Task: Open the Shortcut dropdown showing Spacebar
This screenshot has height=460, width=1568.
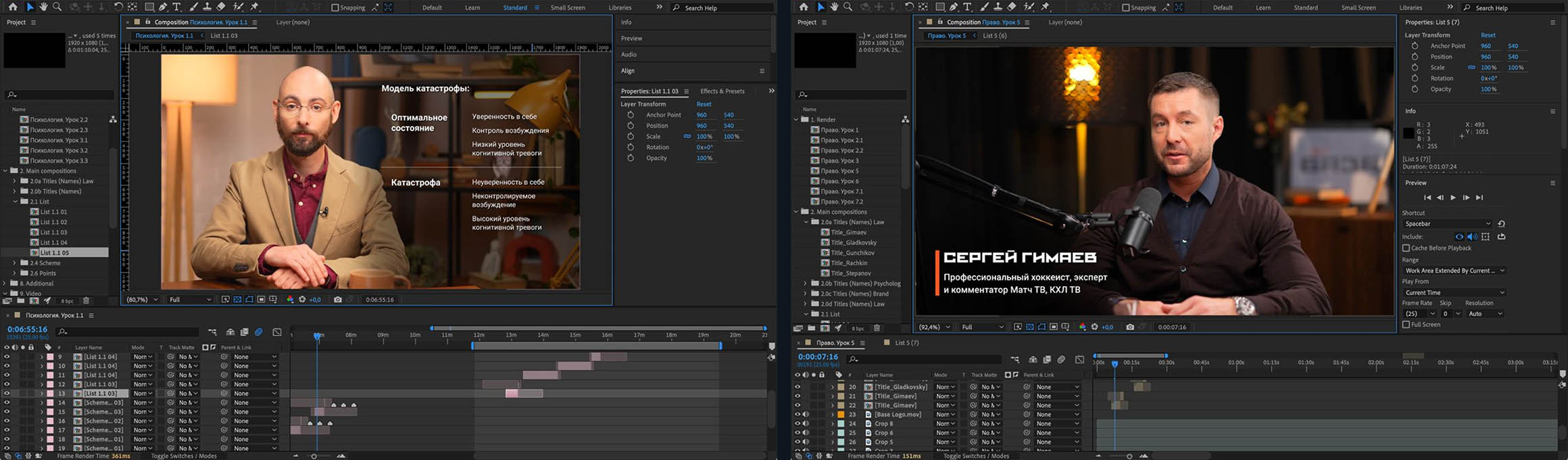Action: [1447, 224]
